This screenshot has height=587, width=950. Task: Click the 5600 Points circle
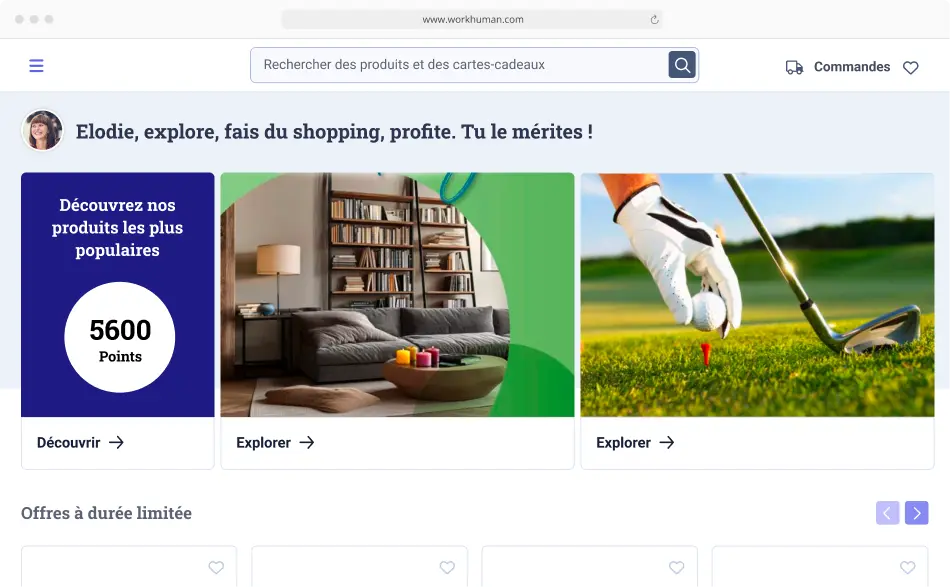120,337
